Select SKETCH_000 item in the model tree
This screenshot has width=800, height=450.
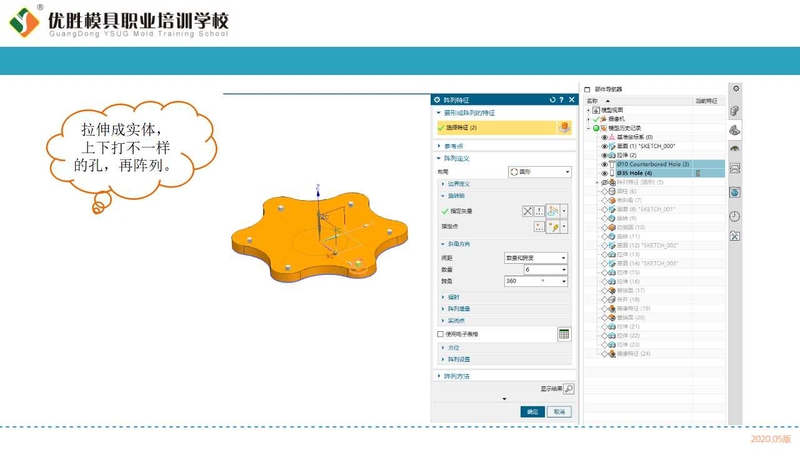tap(645, 146)
